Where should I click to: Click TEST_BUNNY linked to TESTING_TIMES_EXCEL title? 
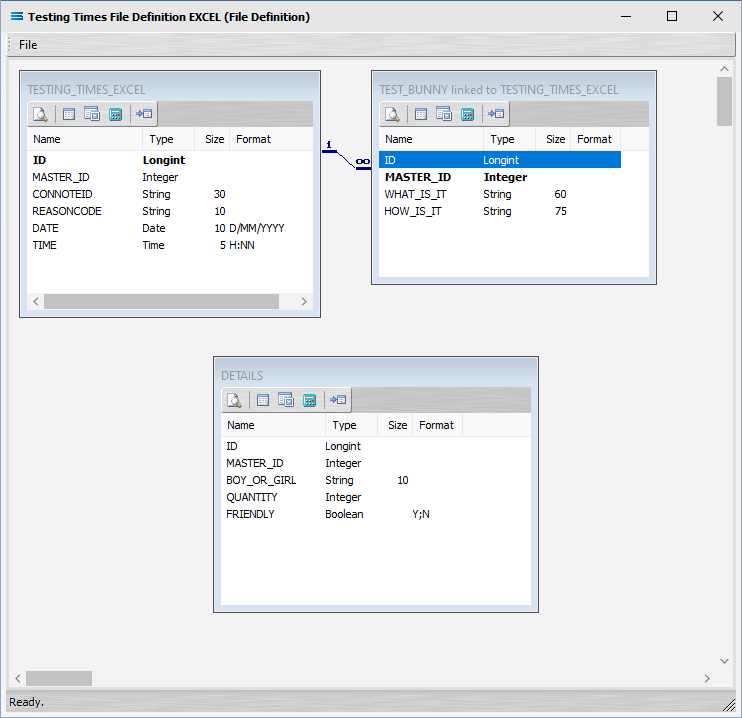499,90
